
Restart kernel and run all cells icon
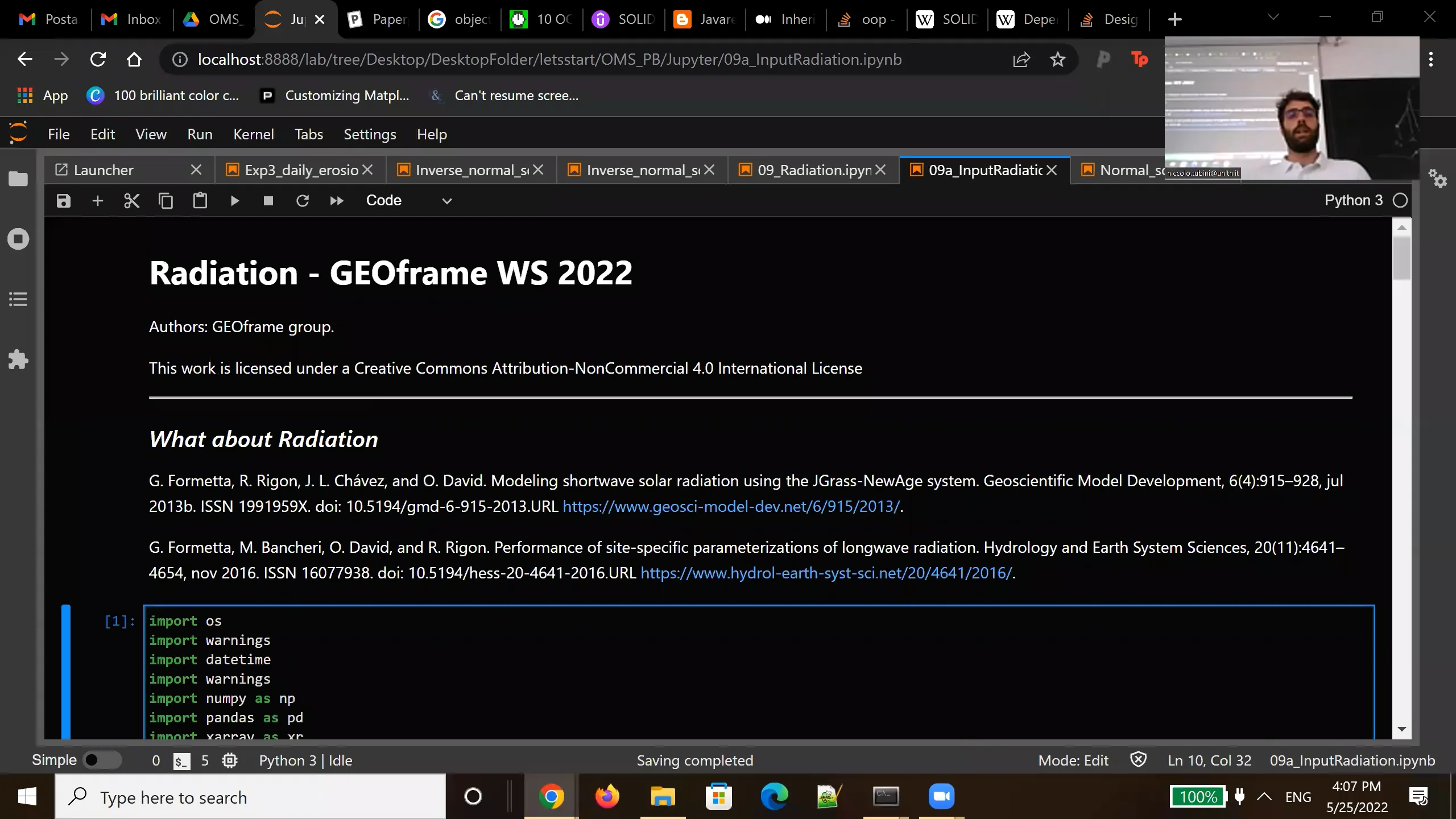337,201
